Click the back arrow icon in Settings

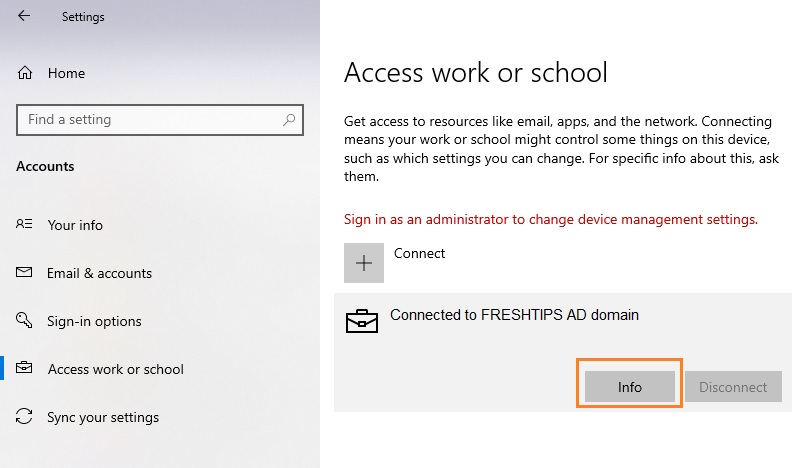(24, 16)
